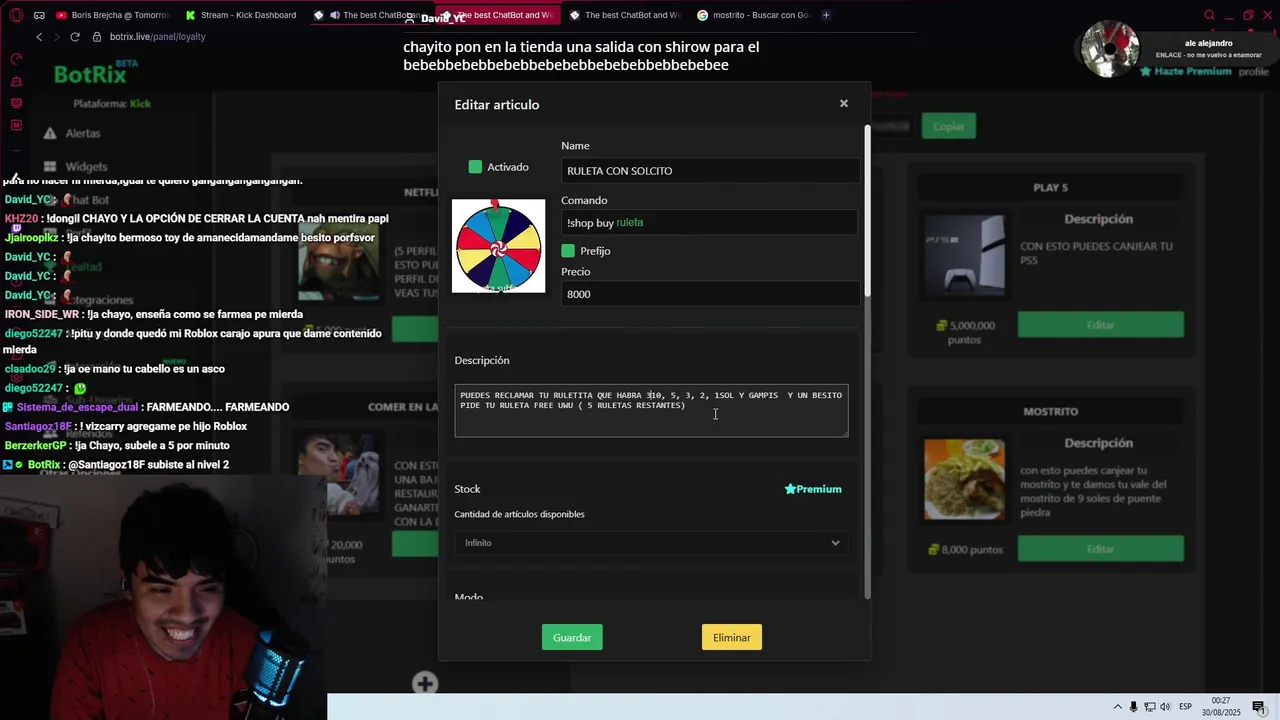Click the Widgets grid icon
The width and height of the screenshot is (1280, 720).
[49, 166]
